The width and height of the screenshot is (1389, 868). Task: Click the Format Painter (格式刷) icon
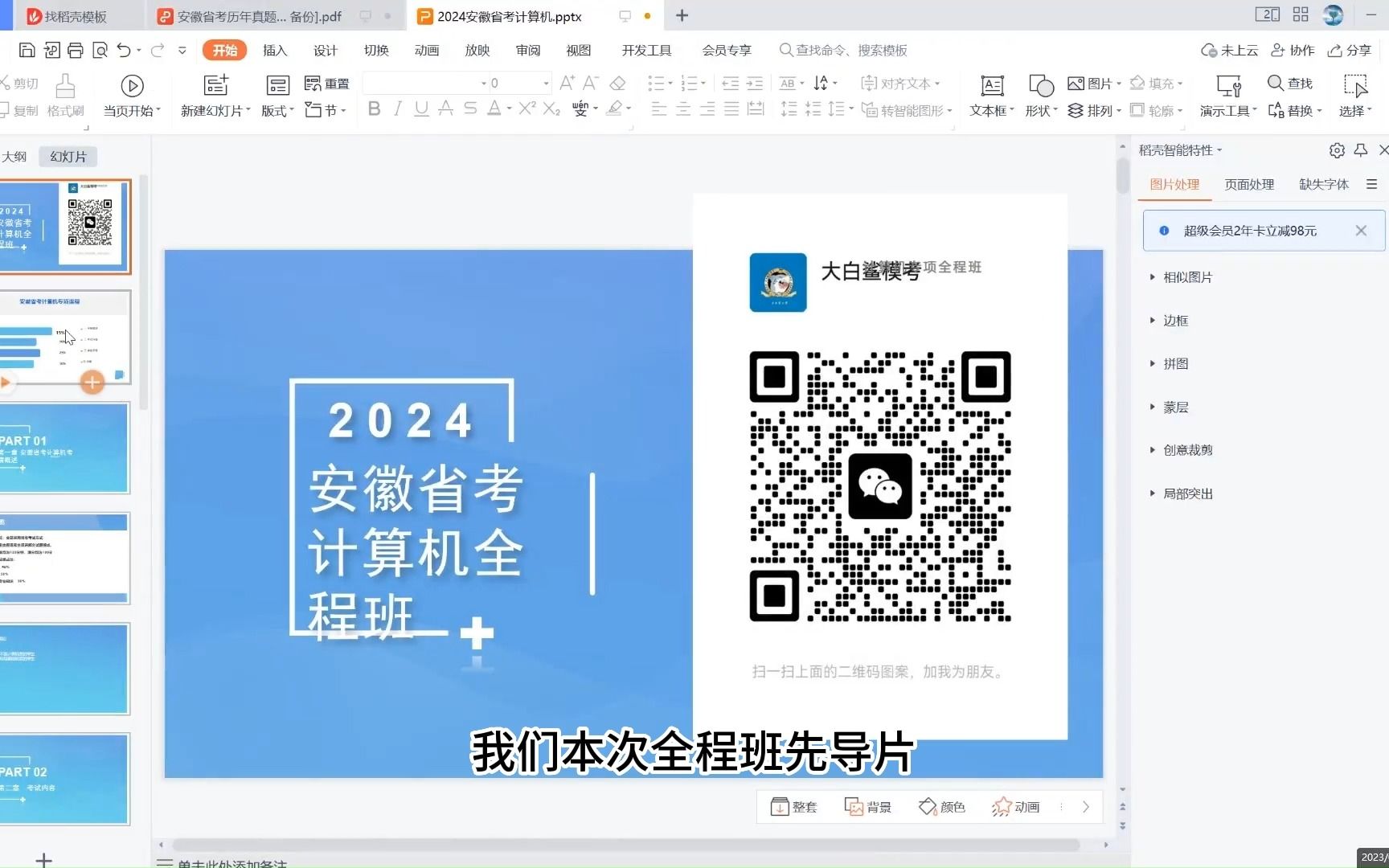point(66,85)
